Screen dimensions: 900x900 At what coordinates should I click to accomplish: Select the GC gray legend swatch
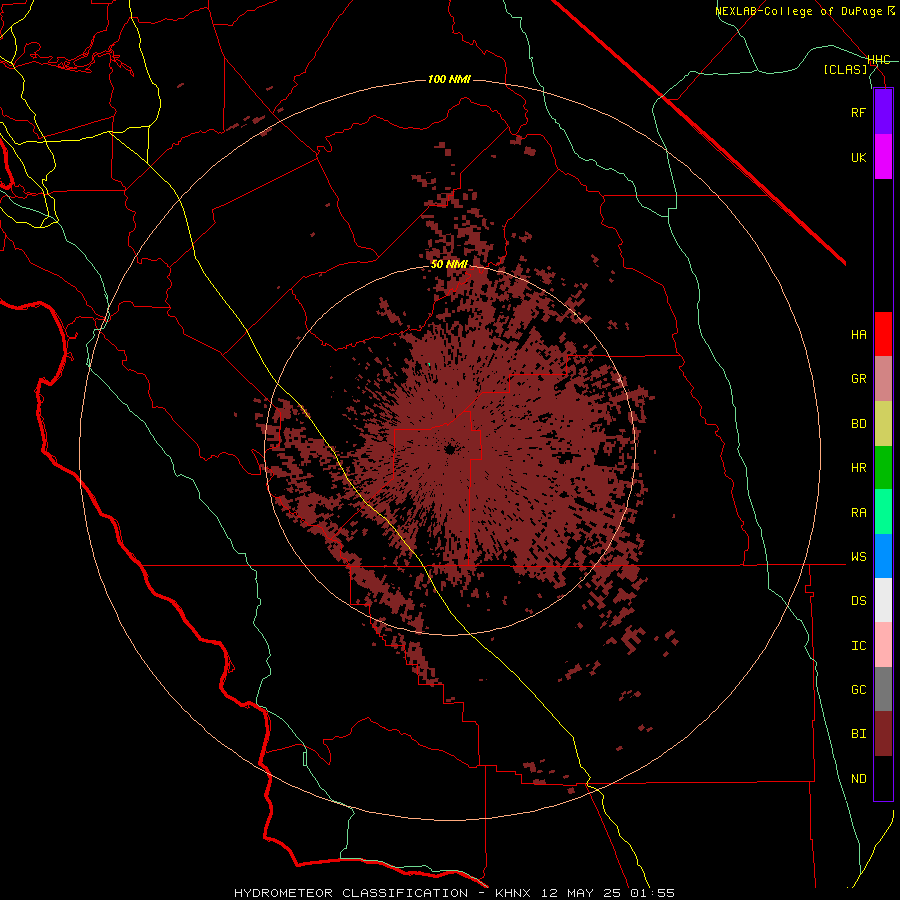coord(883,689)
